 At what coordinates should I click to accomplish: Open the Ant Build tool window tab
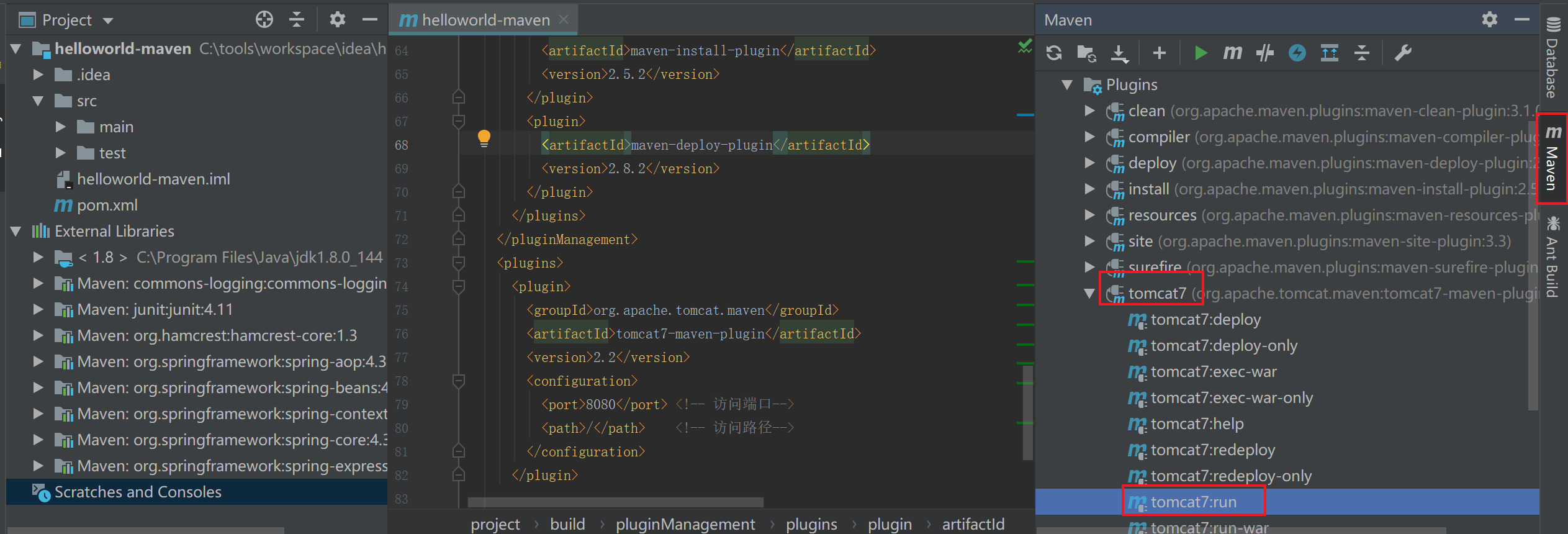(x=1553, y=257)
